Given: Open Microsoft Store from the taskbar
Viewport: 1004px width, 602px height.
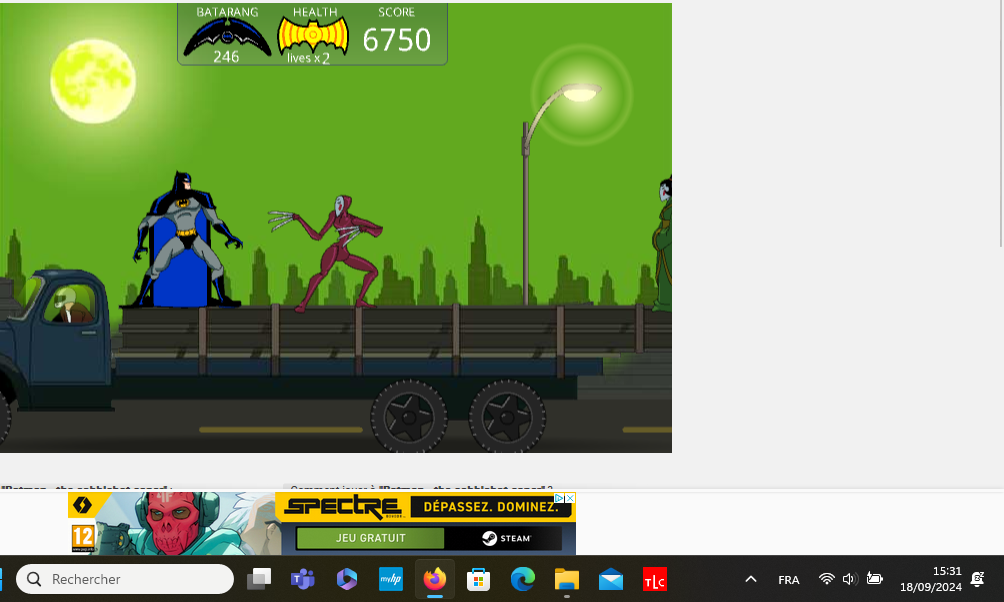Looking at the screenshot, I should click(479, 579).
